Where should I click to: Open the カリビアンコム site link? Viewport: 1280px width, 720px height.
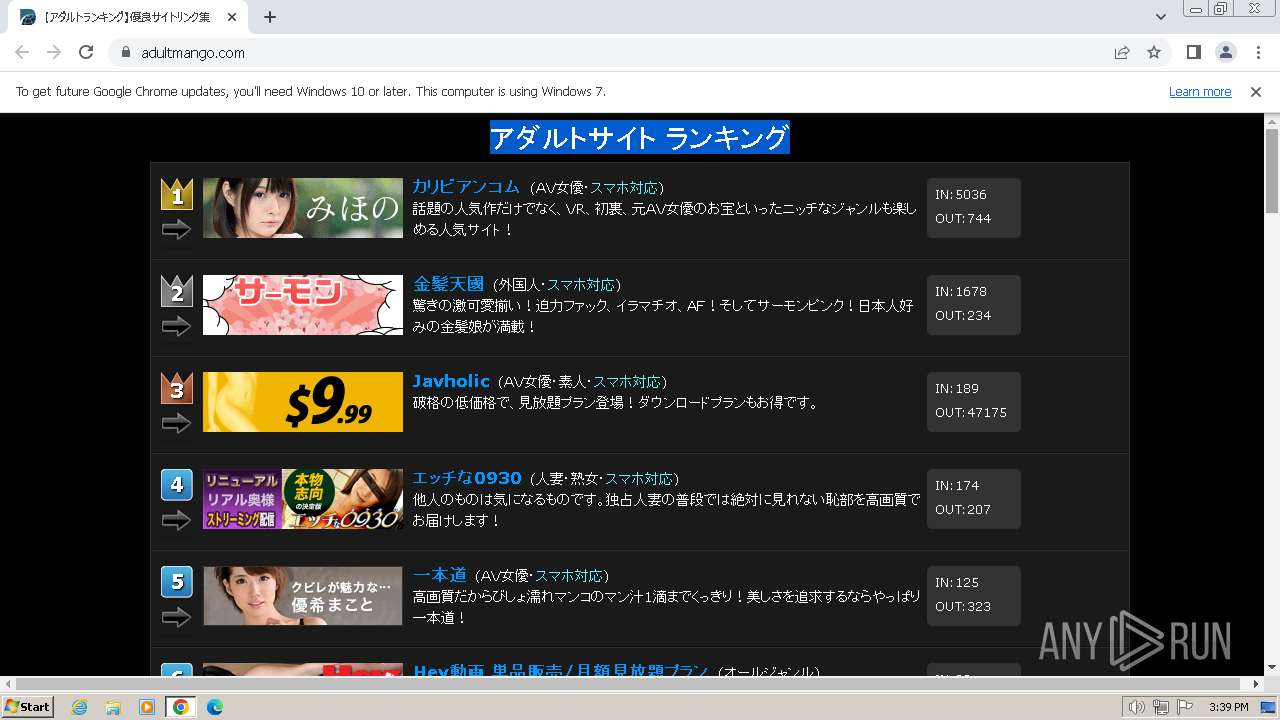(466, 187)
